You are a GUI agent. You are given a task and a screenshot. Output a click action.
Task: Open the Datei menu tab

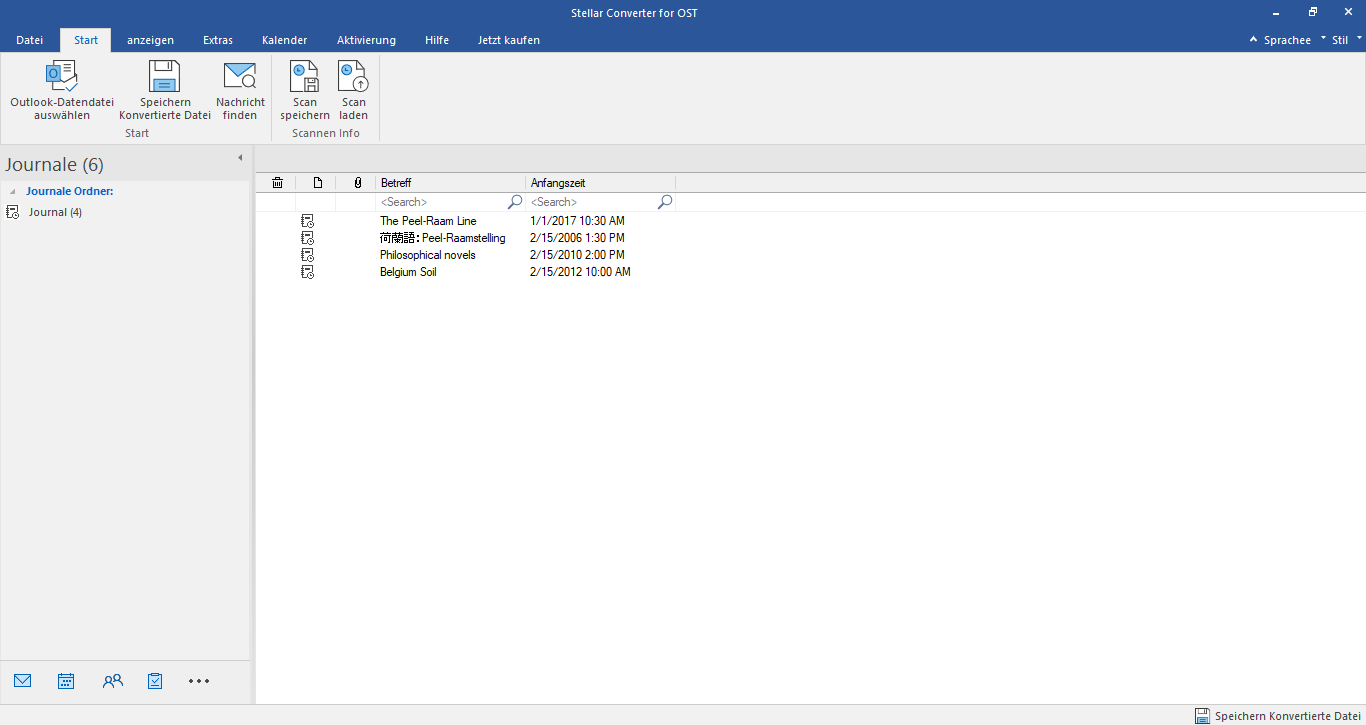(x=30, y=40)
